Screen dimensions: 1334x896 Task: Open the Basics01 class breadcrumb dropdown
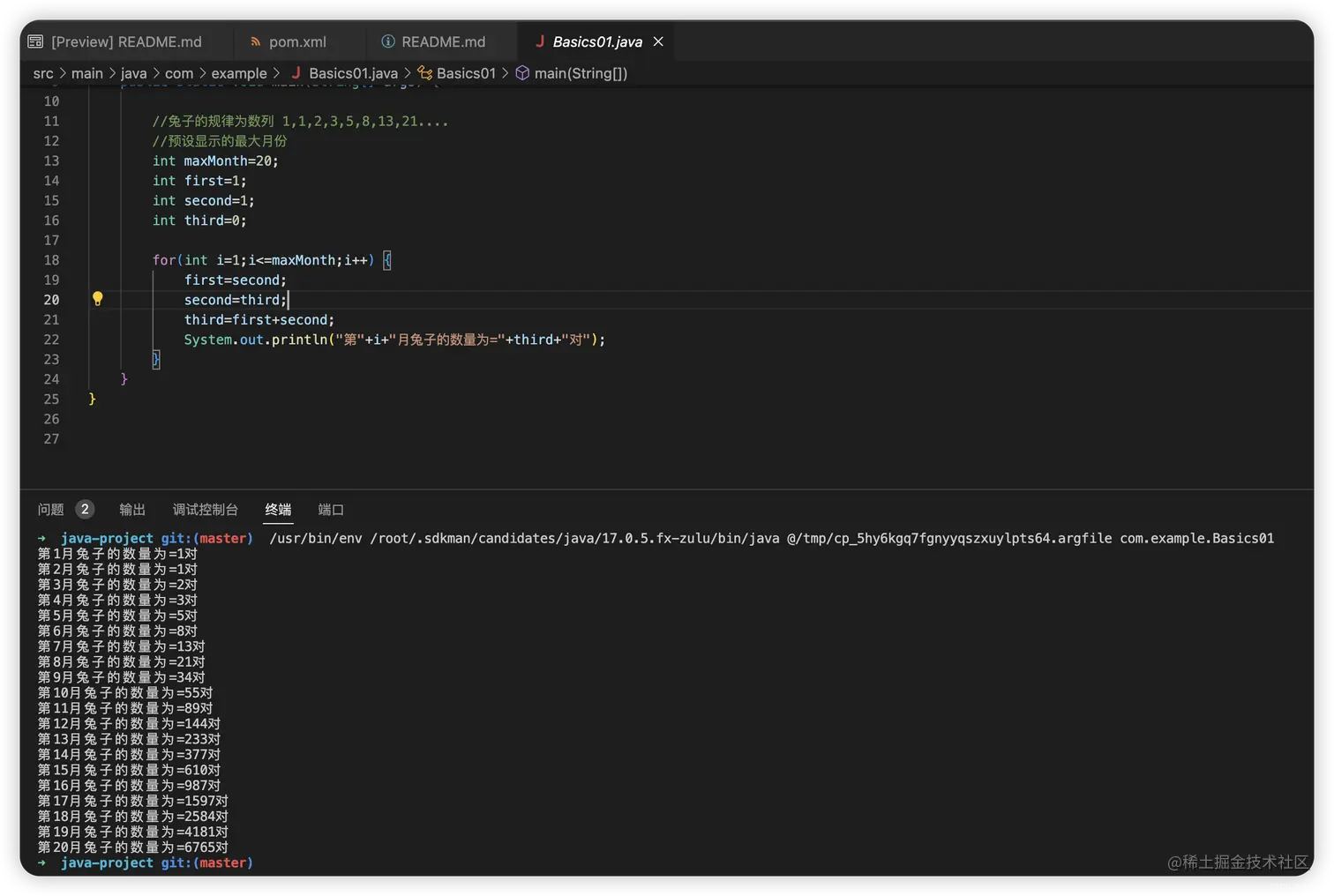pos(466,73)
